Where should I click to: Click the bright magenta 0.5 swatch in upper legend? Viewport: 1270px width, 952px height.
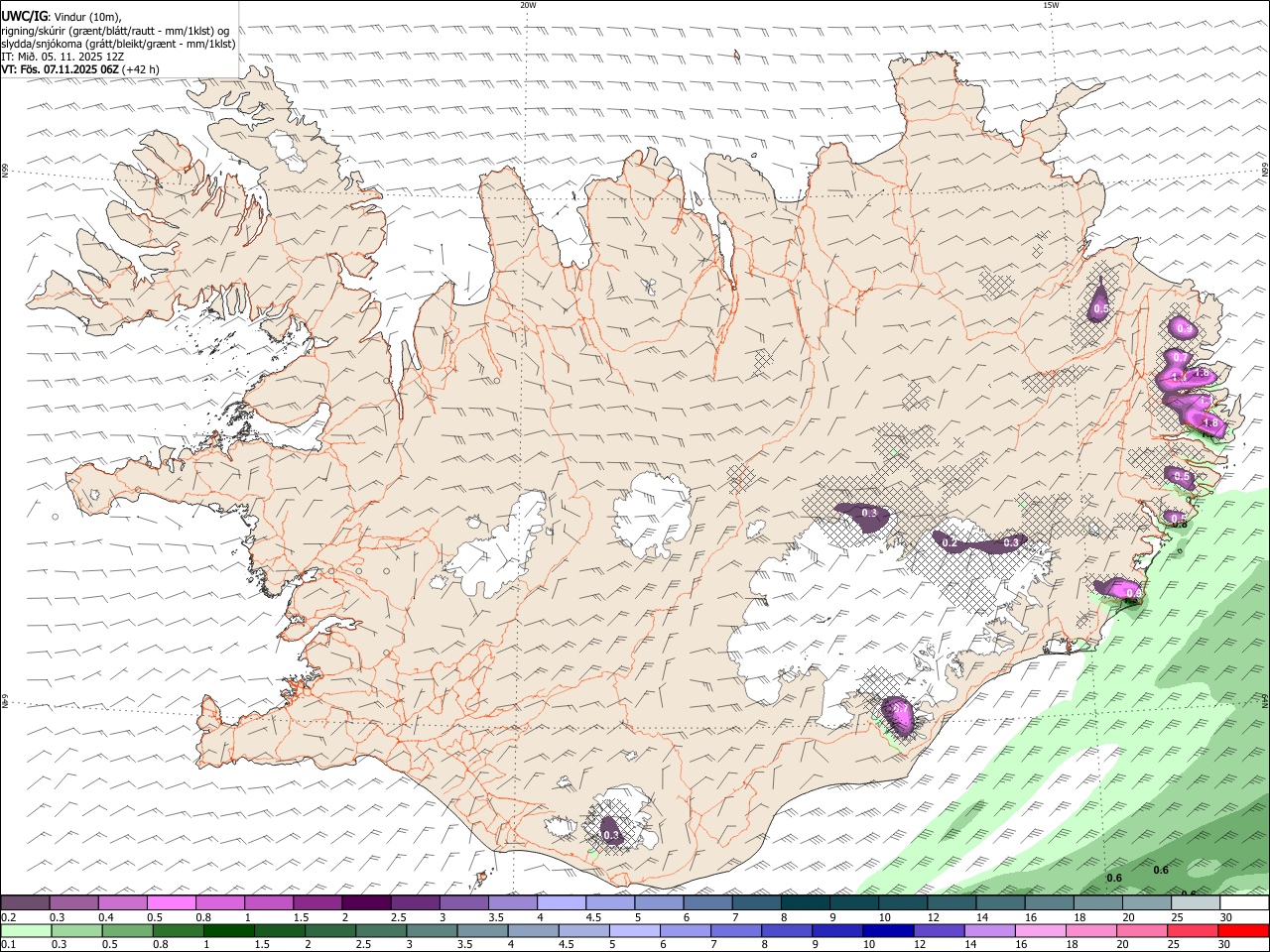[x=171, y=903]
